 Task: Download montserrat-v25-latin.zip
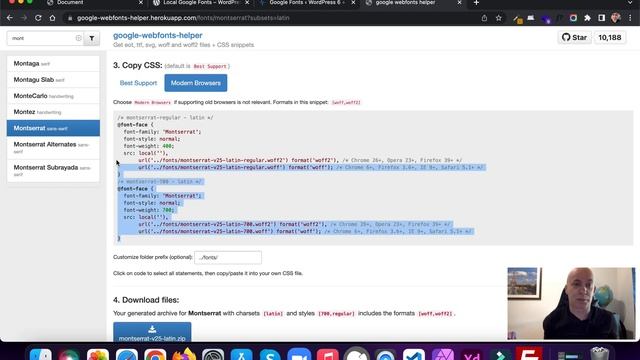(x=152, y=332)
